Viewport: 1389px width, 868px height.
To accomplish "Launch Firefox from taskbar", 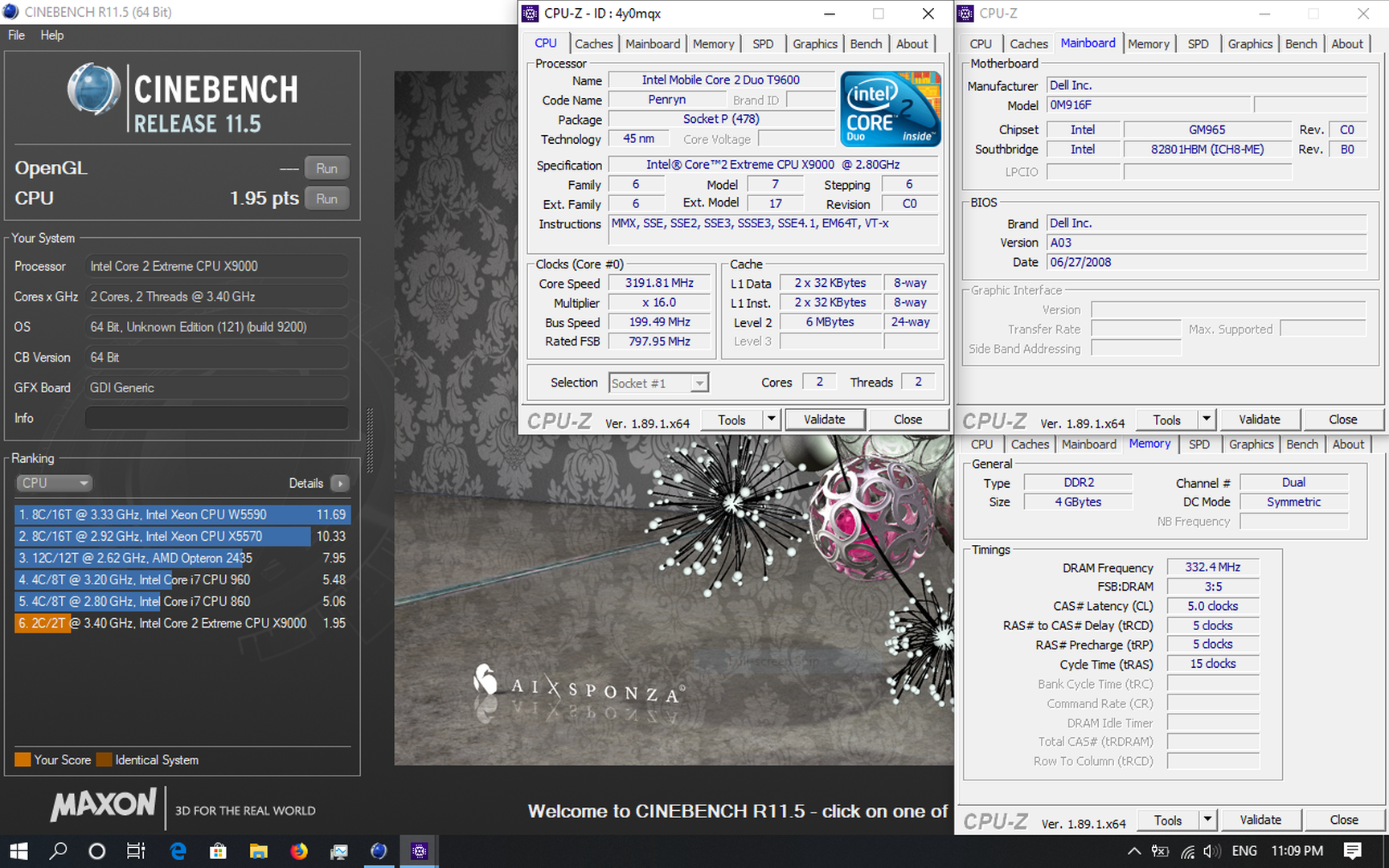I will click(298, 851).
